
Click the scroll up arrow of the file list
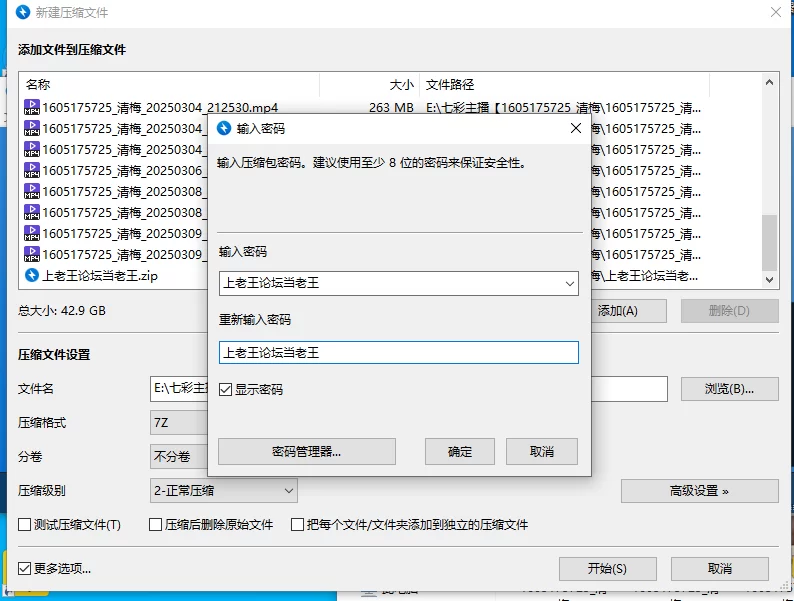click(x=769, y=82)
